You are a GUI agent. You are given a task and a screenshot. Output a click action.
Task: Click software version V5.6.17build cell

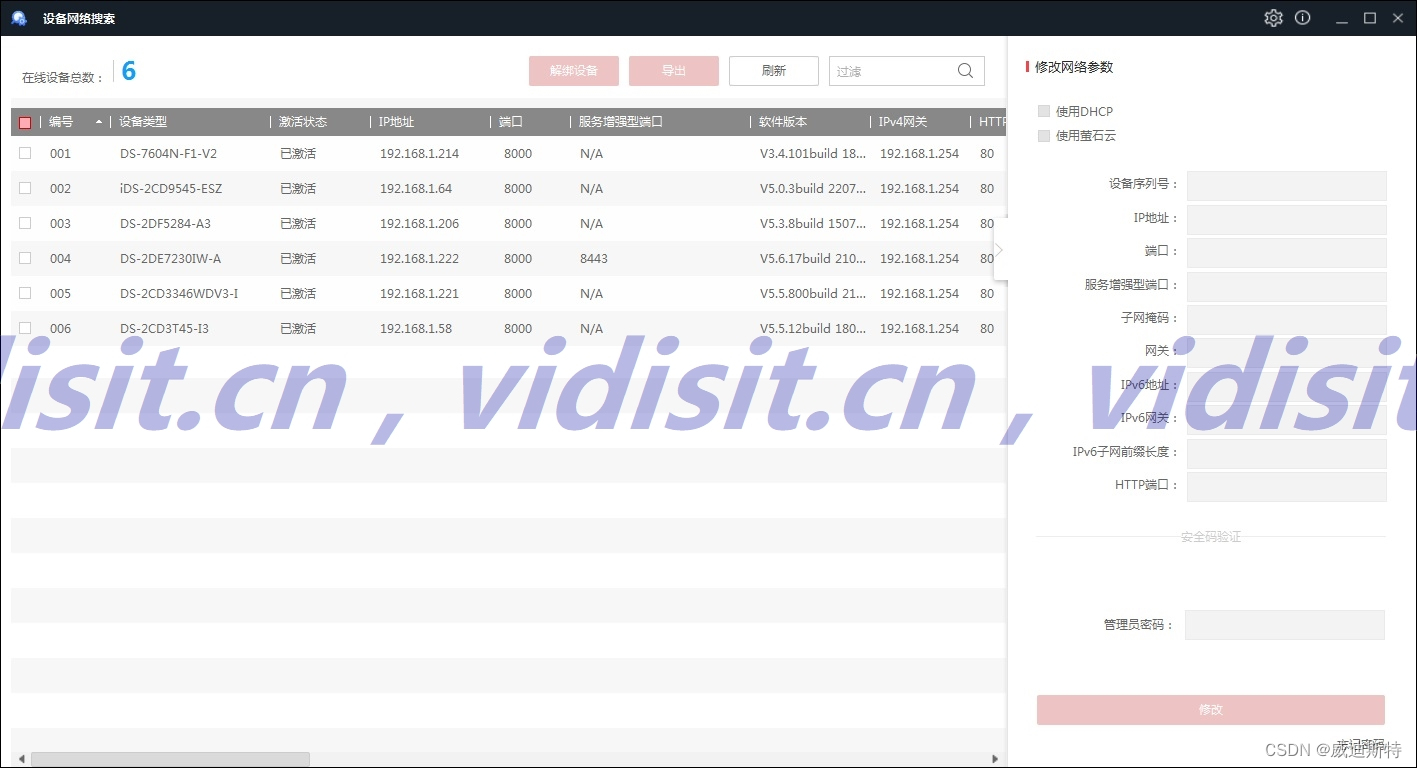coord(813,259)
